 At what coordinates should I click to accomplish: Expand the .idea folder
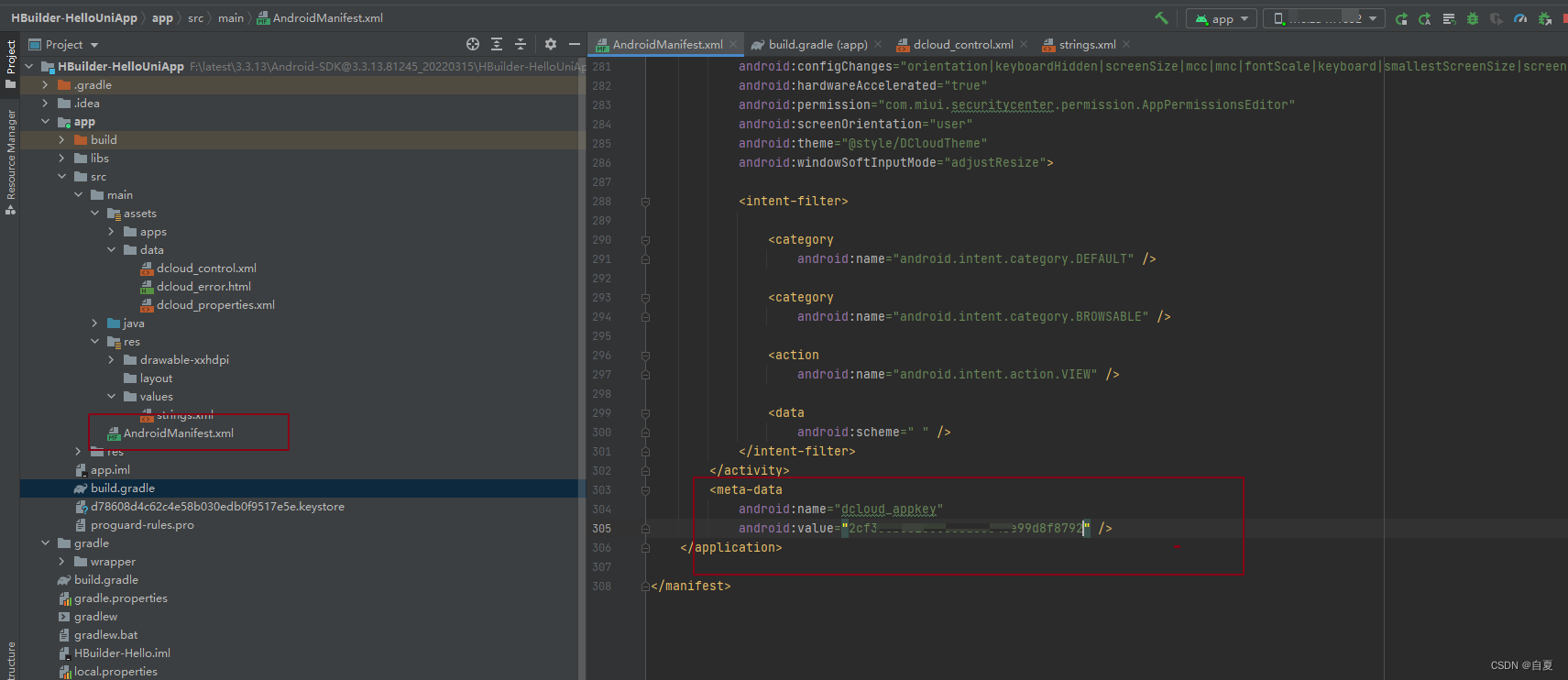tap(45, 103)
